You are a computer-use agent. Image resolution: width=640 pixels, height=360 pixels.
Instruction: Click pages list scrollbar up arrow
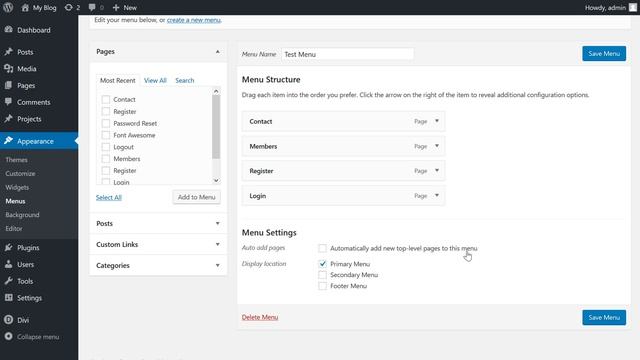pyautogui.click(x=216, y=91)
